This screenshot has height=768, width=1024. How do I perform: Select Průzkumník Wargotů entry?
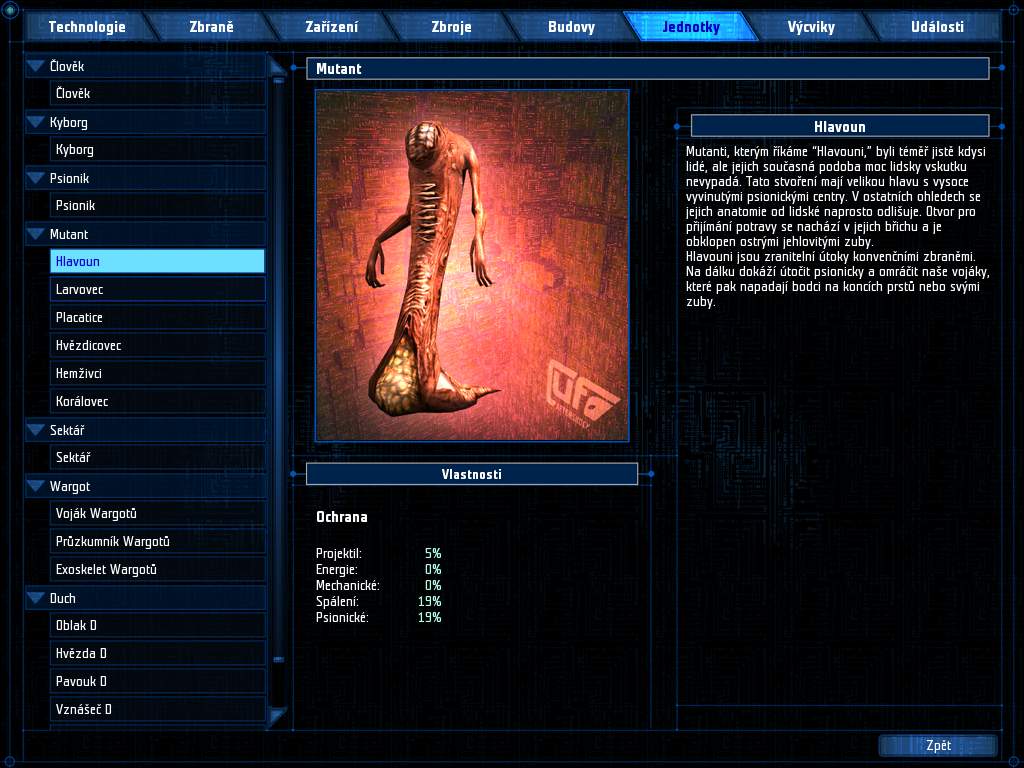pyautogui.click(x=157, y=541)
